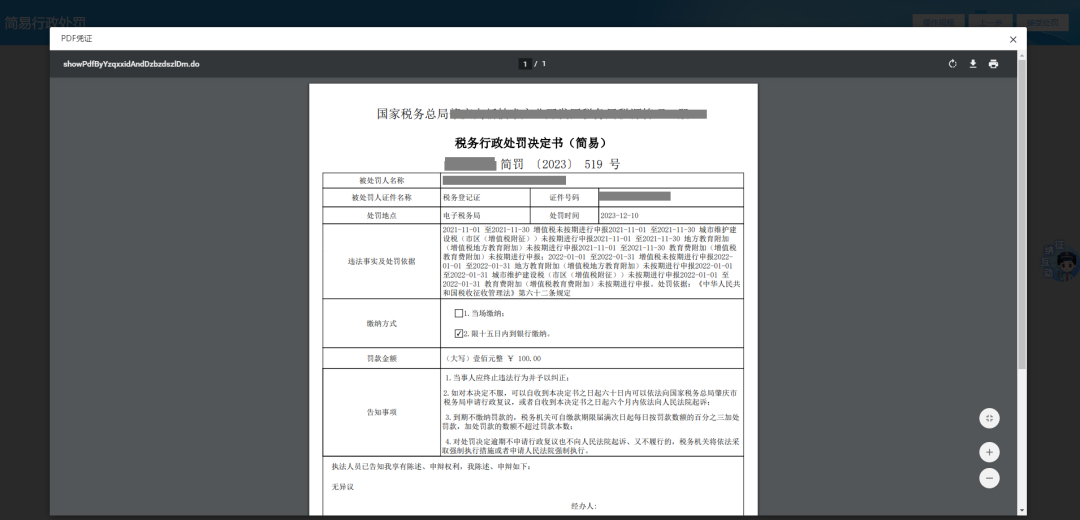Click the 罚款金额 amount cell

pos(592,358)
